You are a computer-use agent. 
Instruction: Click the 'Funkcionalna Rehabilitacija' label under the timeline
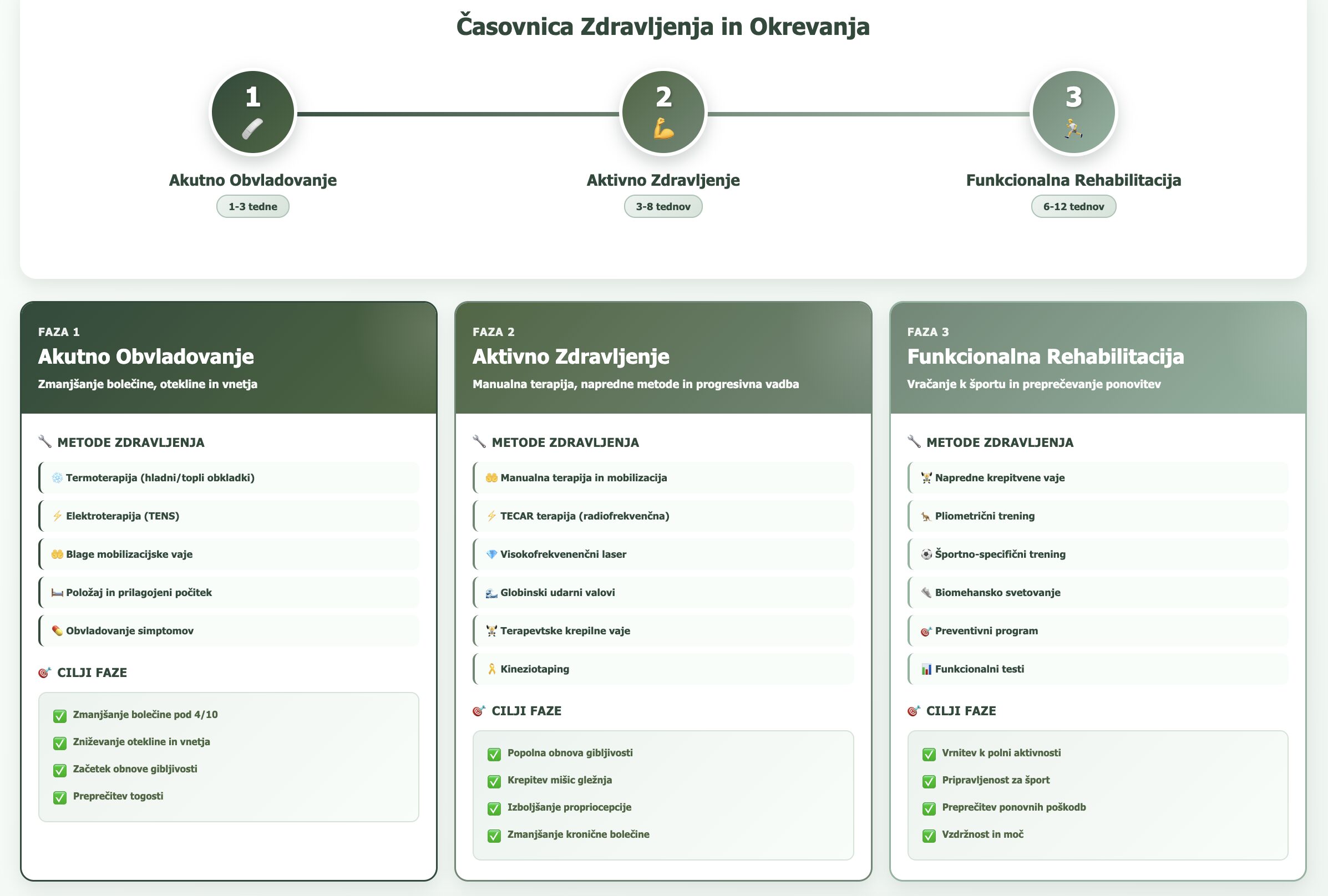click(1073, 180)
